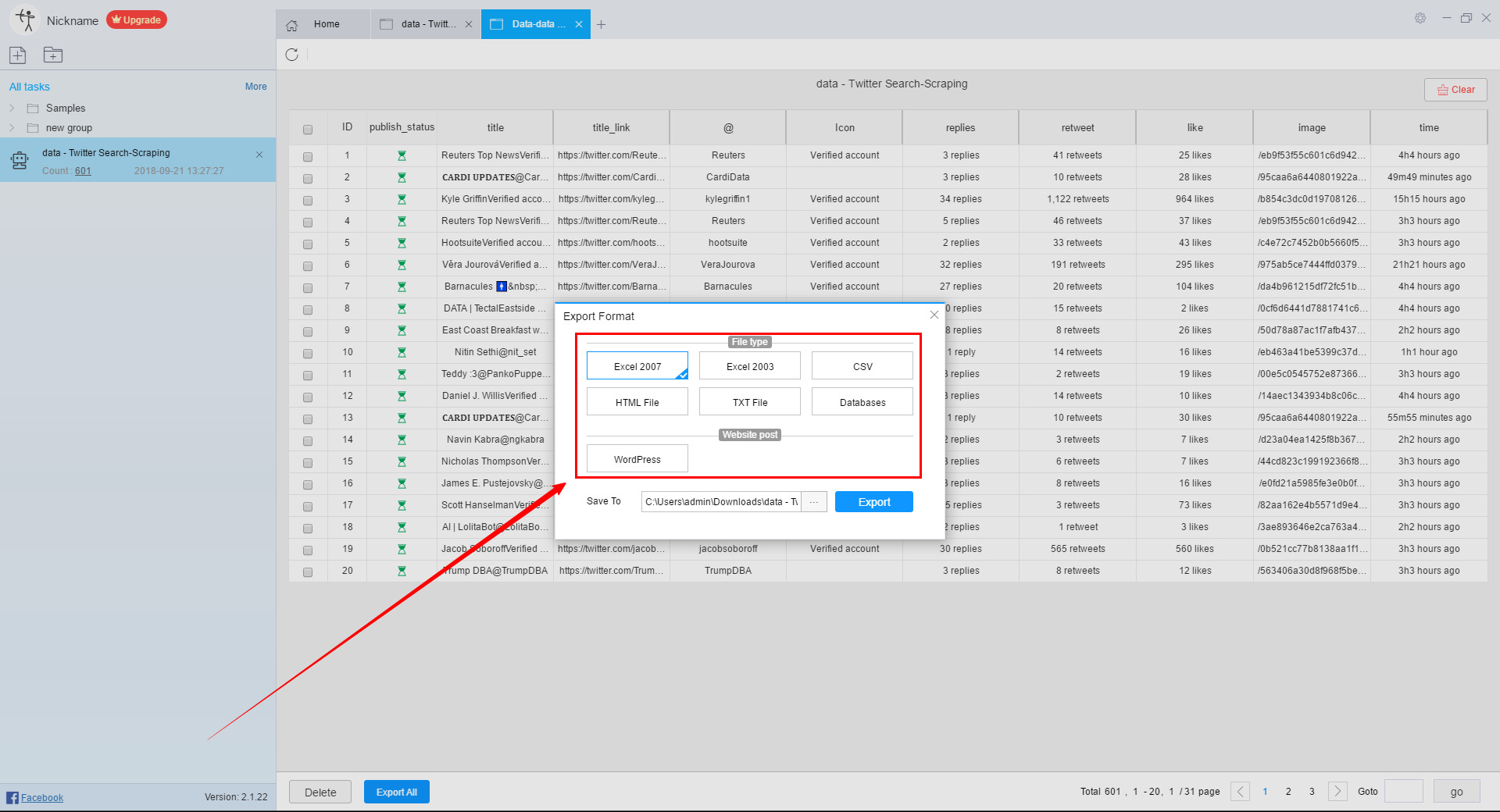Check the row 7 checkbox
Image resolution: width=1500 pixels, height=812 pixels.
(x=308, y=288)
